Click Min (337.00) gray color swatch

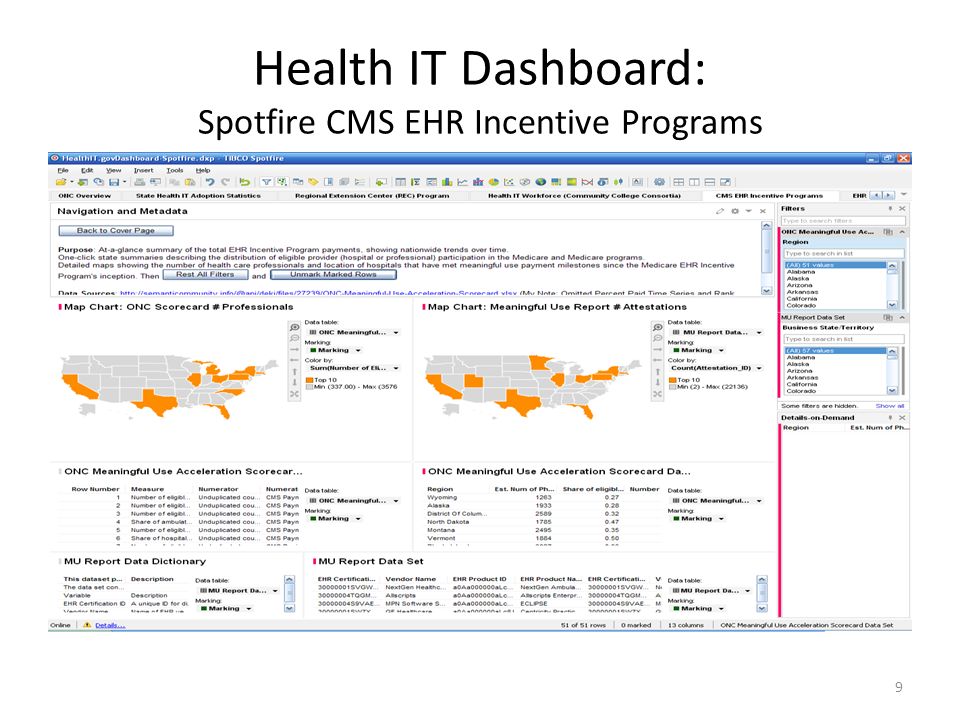(x=310, y=387)
